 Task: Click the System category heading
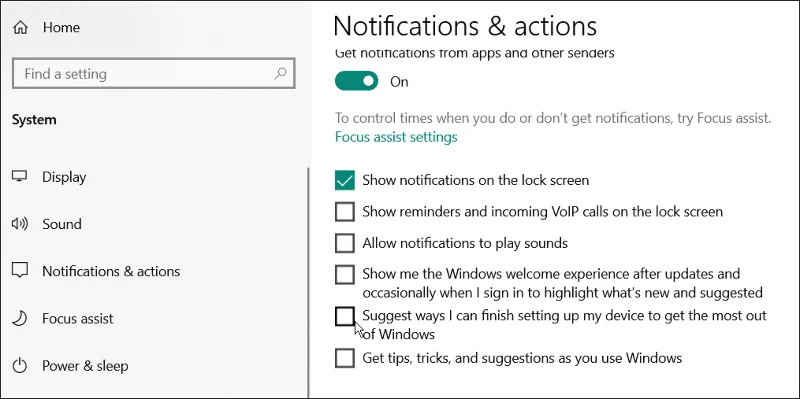[34, 120]
